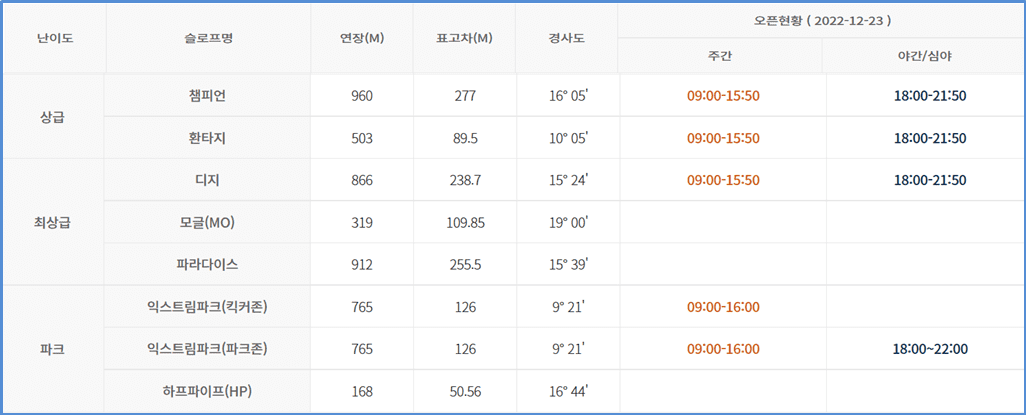This screenshot has height=415, width=1026.
Task: Click 환타지 daytime hours 09:00-15:50
Action: pos(723,139)
